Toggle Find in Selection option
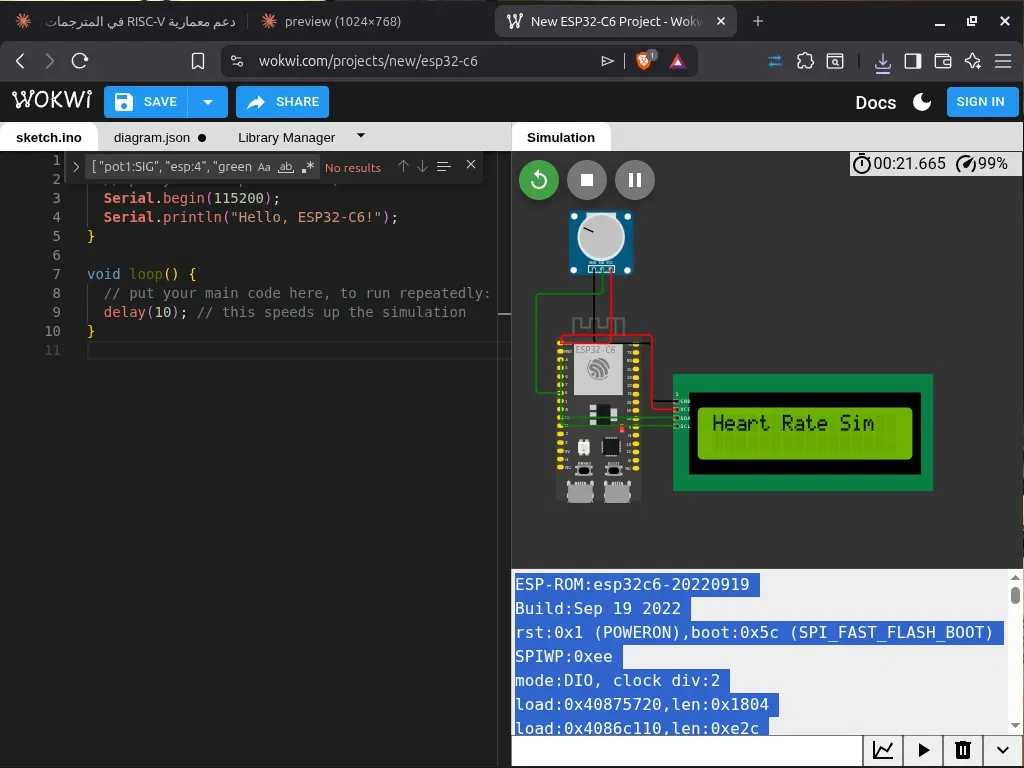Screen dimensions: 1024x768 443,167
